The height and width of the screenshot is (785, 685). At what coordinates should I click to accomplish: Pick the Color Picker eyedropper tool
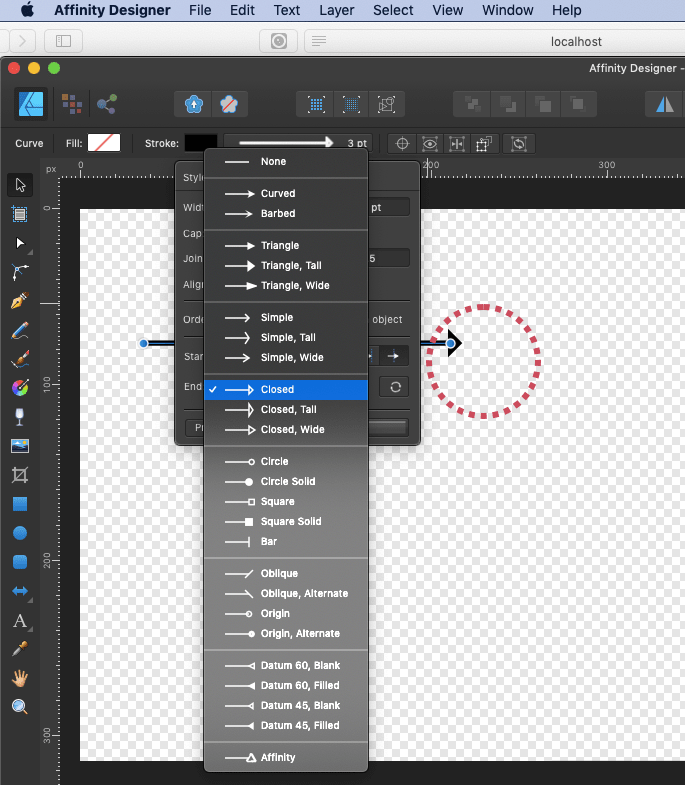tap(20, 649)
